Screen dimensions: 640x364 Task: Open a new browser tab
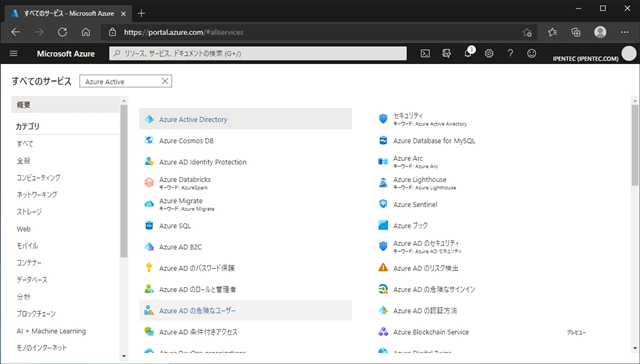pyautogui.click(x=141, y=13)
